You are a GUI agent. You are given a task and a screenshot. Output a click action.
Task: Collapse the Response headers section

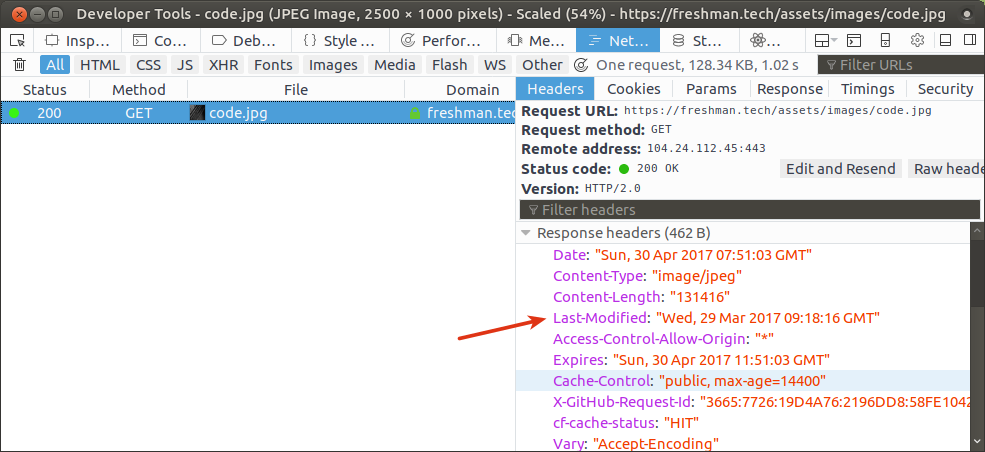click(527, 233)
